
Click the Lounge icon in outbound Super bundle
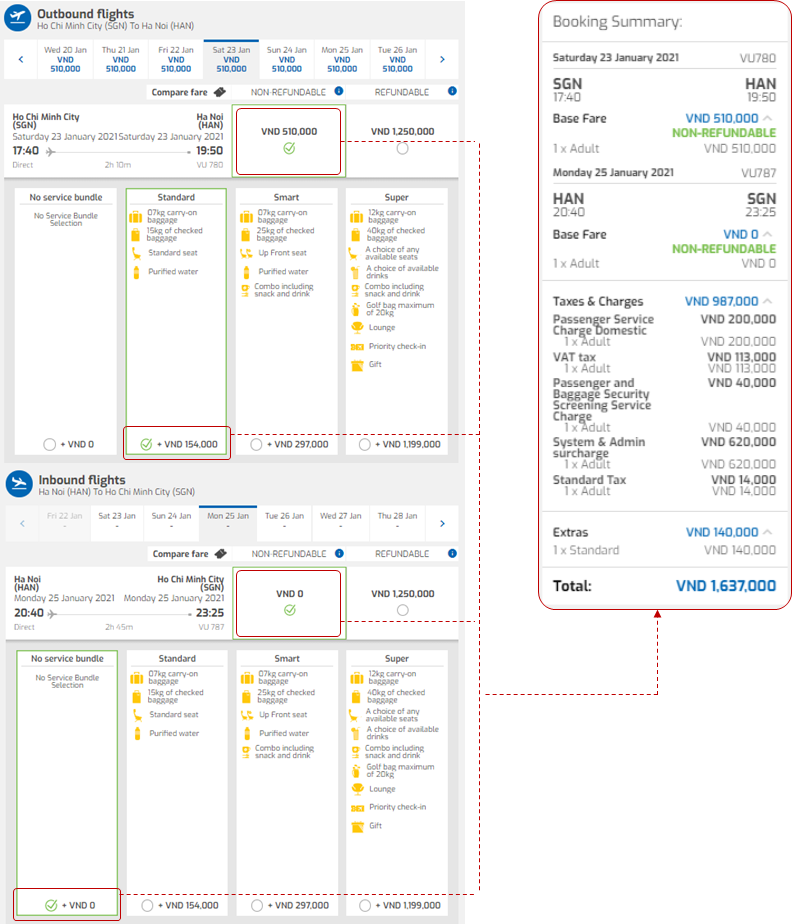(357, 327)
